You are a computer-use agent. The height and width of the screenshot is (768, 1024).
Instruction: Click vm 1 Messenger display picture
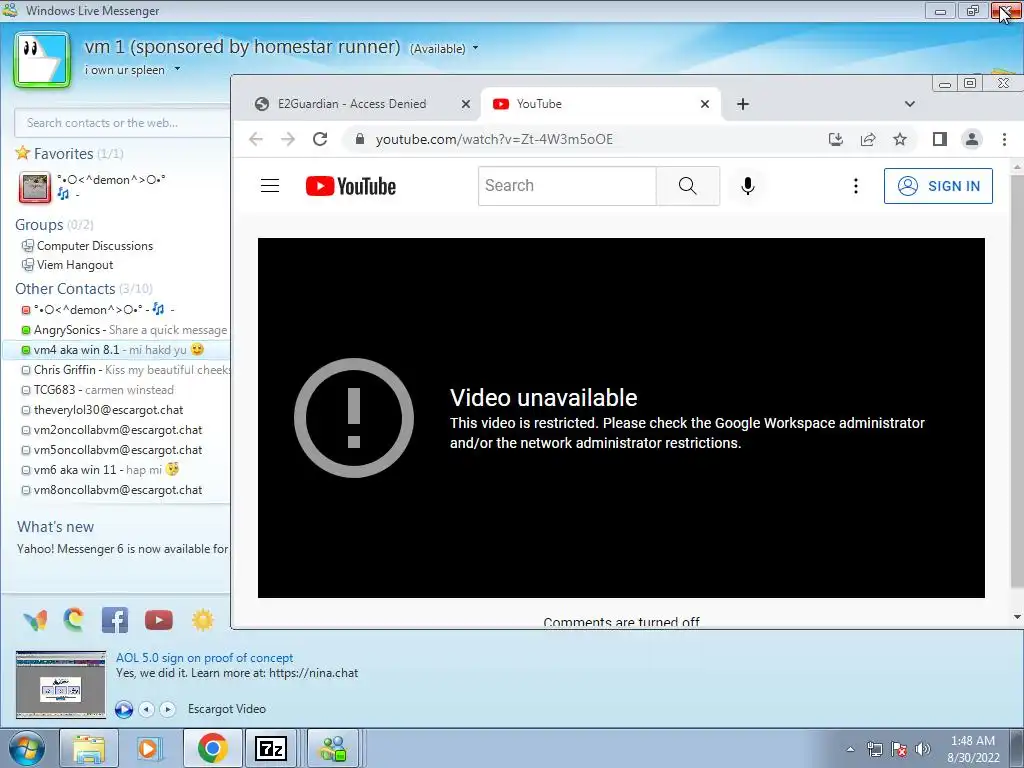tap(42, 59)
